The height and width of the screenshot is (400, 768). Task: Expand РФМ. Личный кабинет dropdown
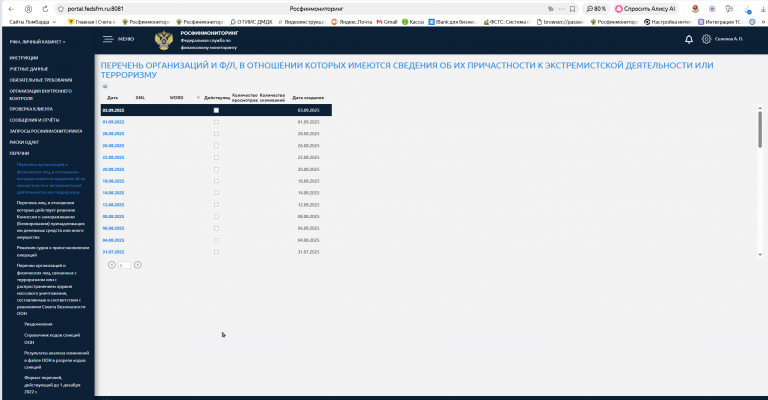point(37,42)
